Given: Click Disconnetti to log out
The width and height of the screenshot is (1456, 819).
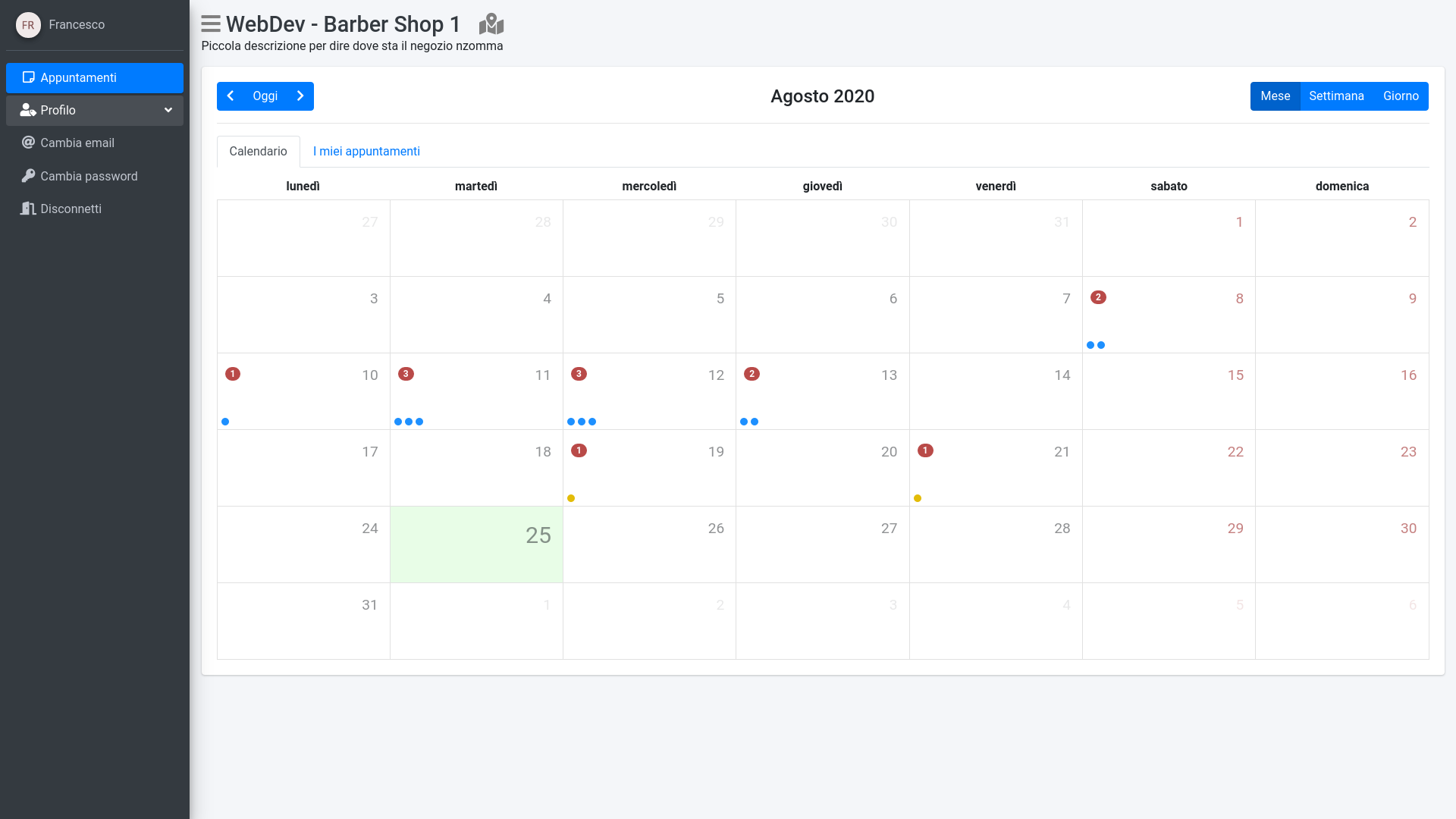Looking at the screenshot, I should click(x=71, y=209).
